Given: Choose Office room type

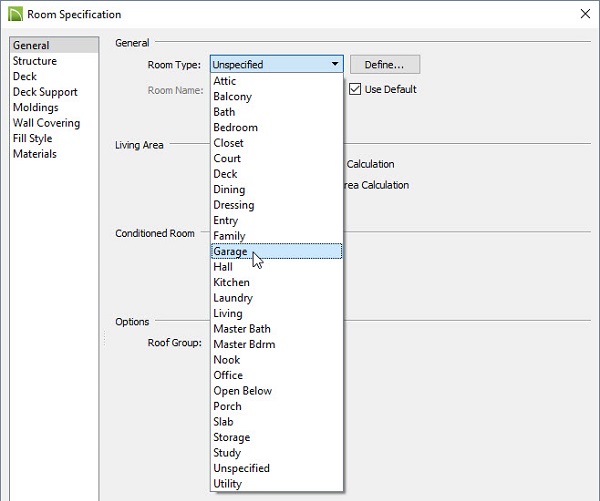Looking at the screenshot, I should (276, 375).
